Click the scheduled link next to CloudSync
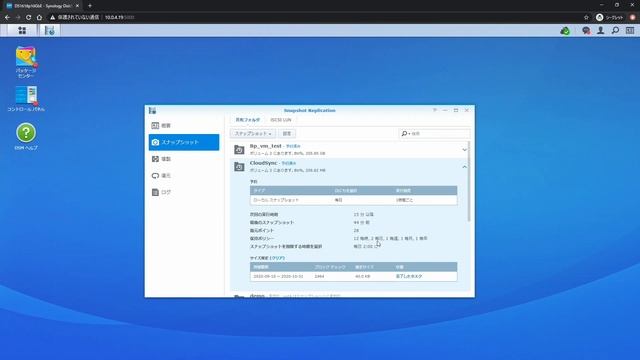The height and width of the screenshot is (360, 640). click(x=289, y=163)
